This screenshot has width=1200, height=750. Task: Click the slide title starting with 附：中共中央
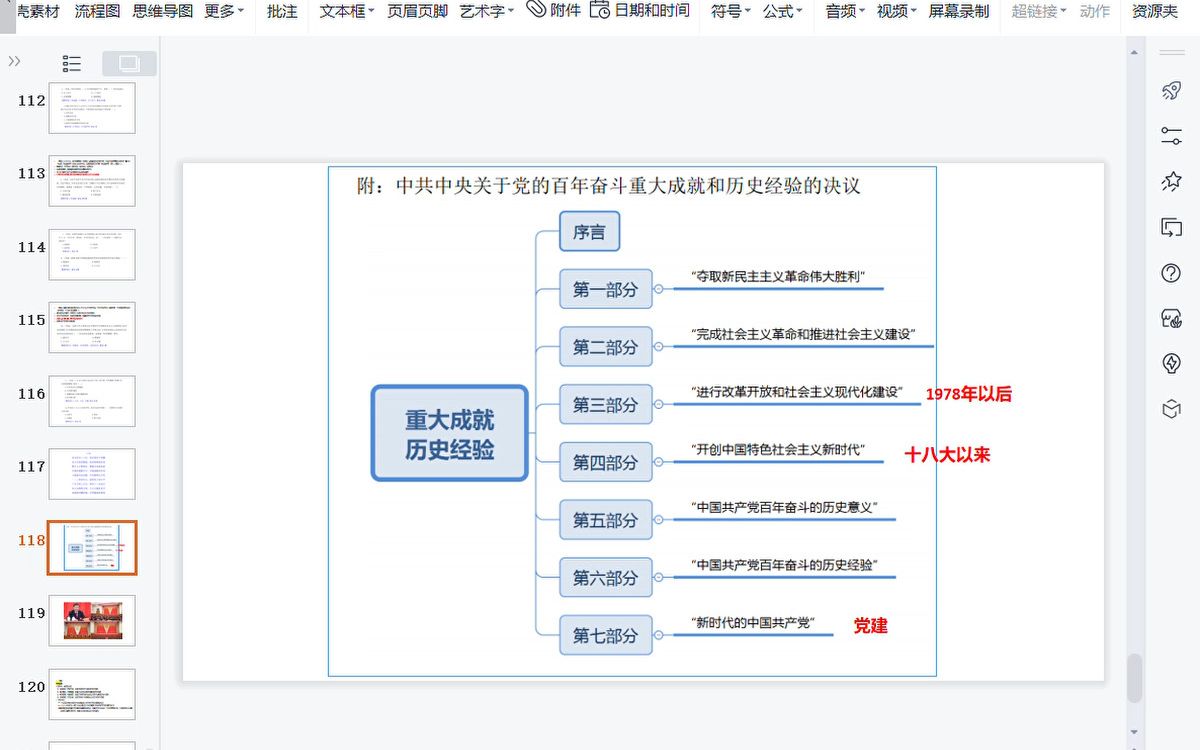tap(609, 186)
